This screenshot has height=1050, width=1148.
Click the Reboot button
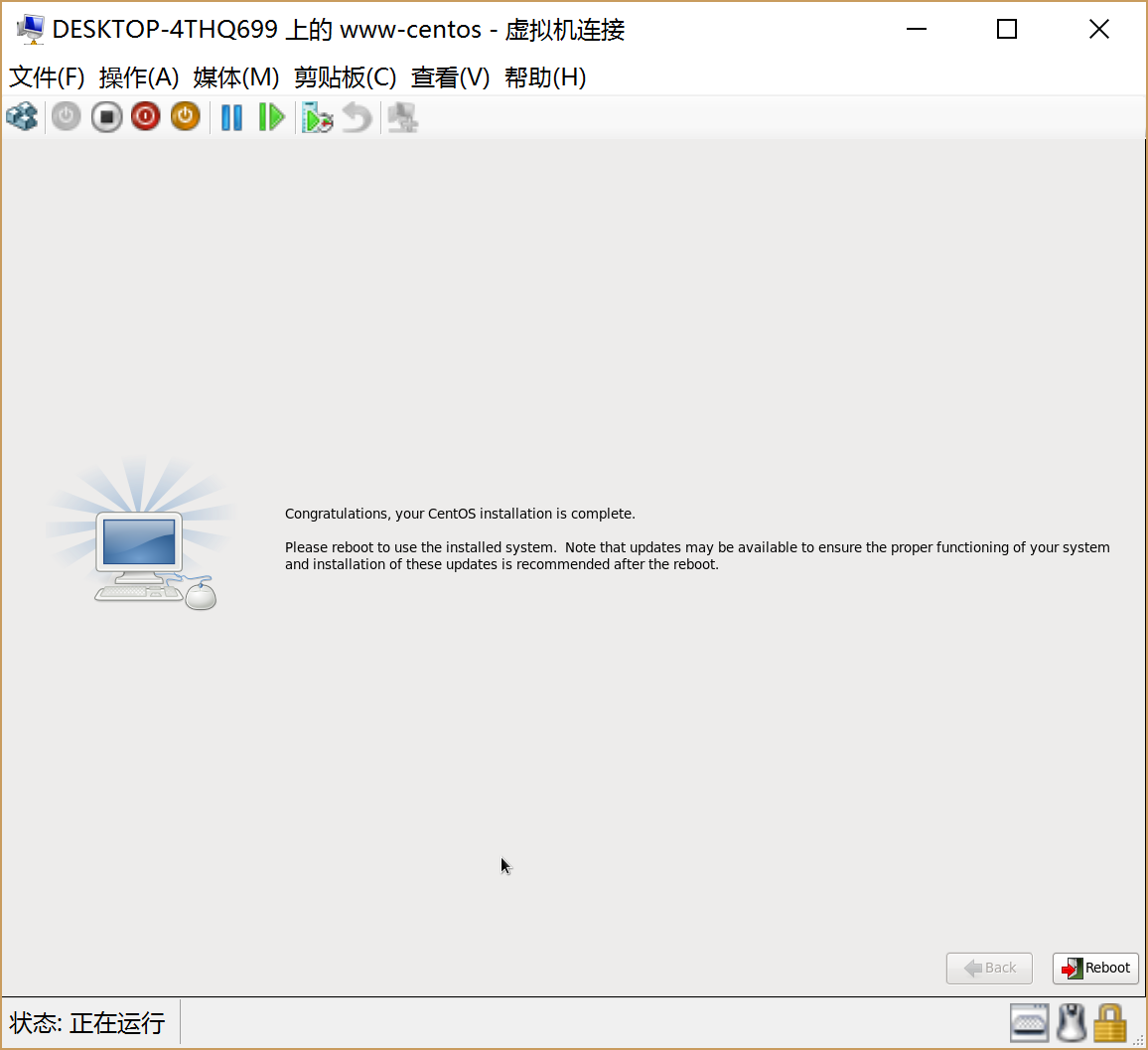1095,968
